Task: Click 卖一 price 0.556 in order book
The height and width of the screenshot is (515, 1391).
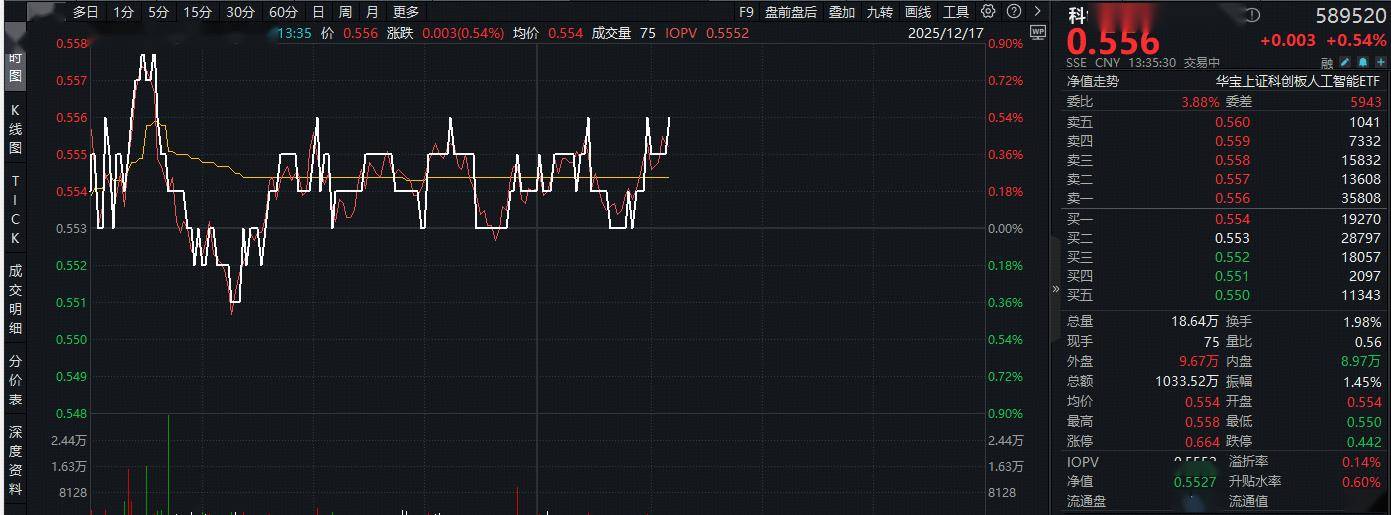Action: [1232, 199]
